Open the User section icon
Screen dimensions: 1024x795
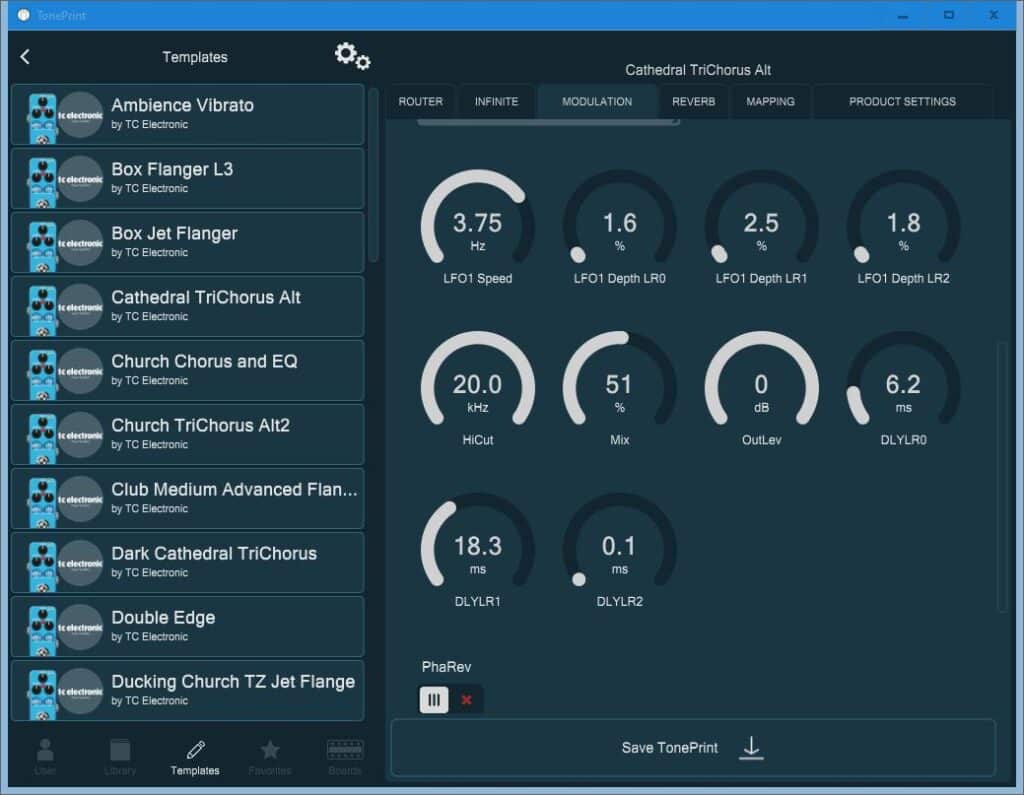click(45, 756)
